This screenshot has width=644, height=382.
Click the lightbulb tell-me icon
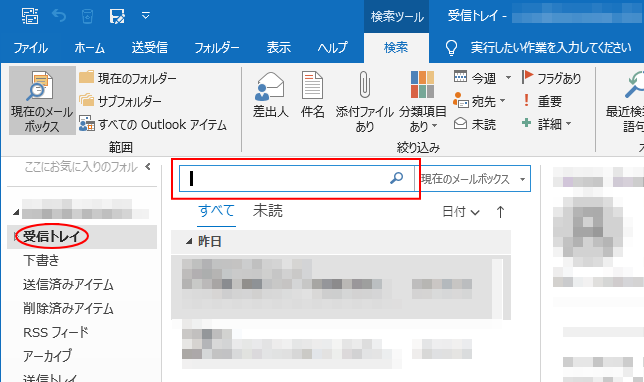click(451, 48)
